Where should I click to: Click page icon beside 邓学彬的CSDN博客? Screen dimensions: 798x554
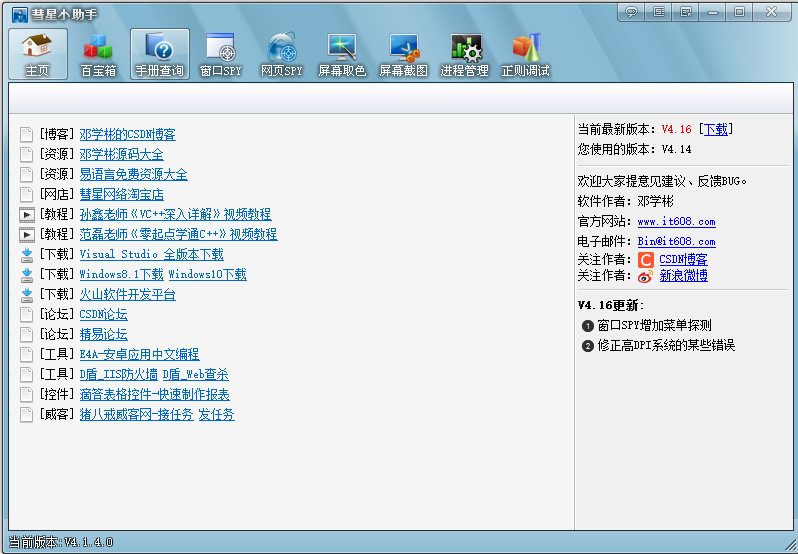[26, 134]
